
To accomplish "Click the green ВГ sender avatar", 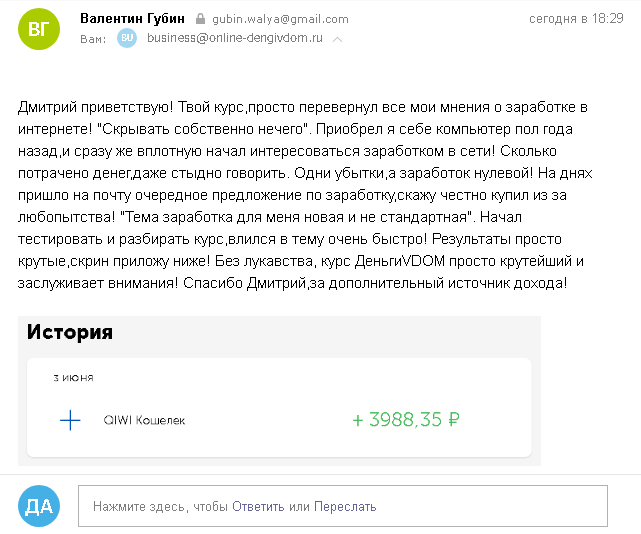I will pyautogui.click(x=39, y=29).
